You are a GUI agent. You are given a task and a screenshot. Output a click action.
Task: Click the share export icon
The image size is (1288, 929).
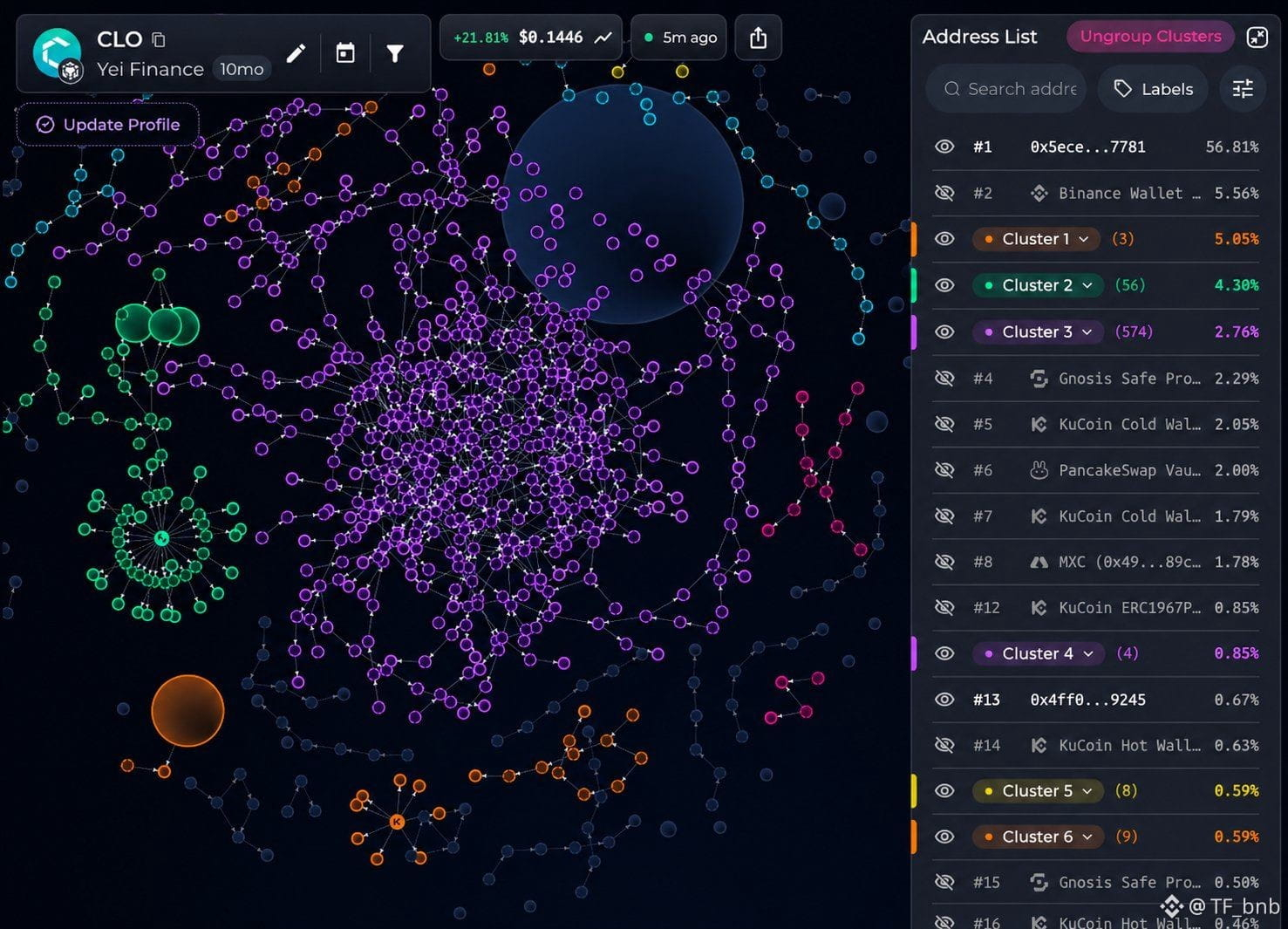(x=758, y=38)
